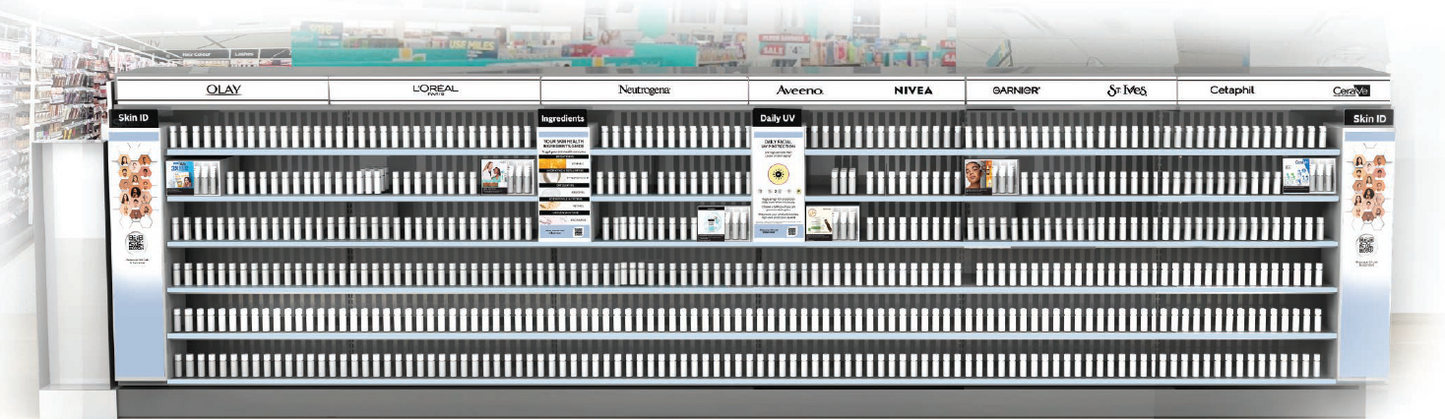Click the St. Ives brand logo
Image resolution: width=1445 pixels, height=419 pixels.
tap(1127, 91)
